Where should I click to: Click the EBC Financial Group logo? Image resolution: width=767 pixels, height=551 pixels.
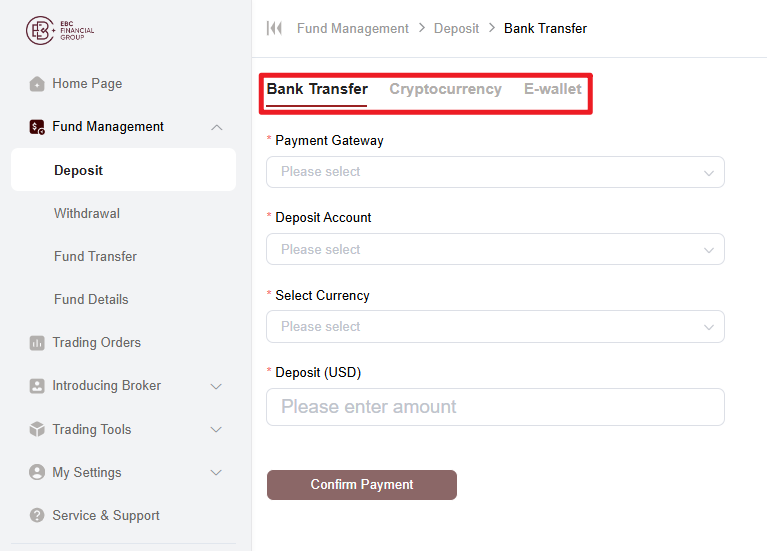pyautogui.click(x=60, y=30)
